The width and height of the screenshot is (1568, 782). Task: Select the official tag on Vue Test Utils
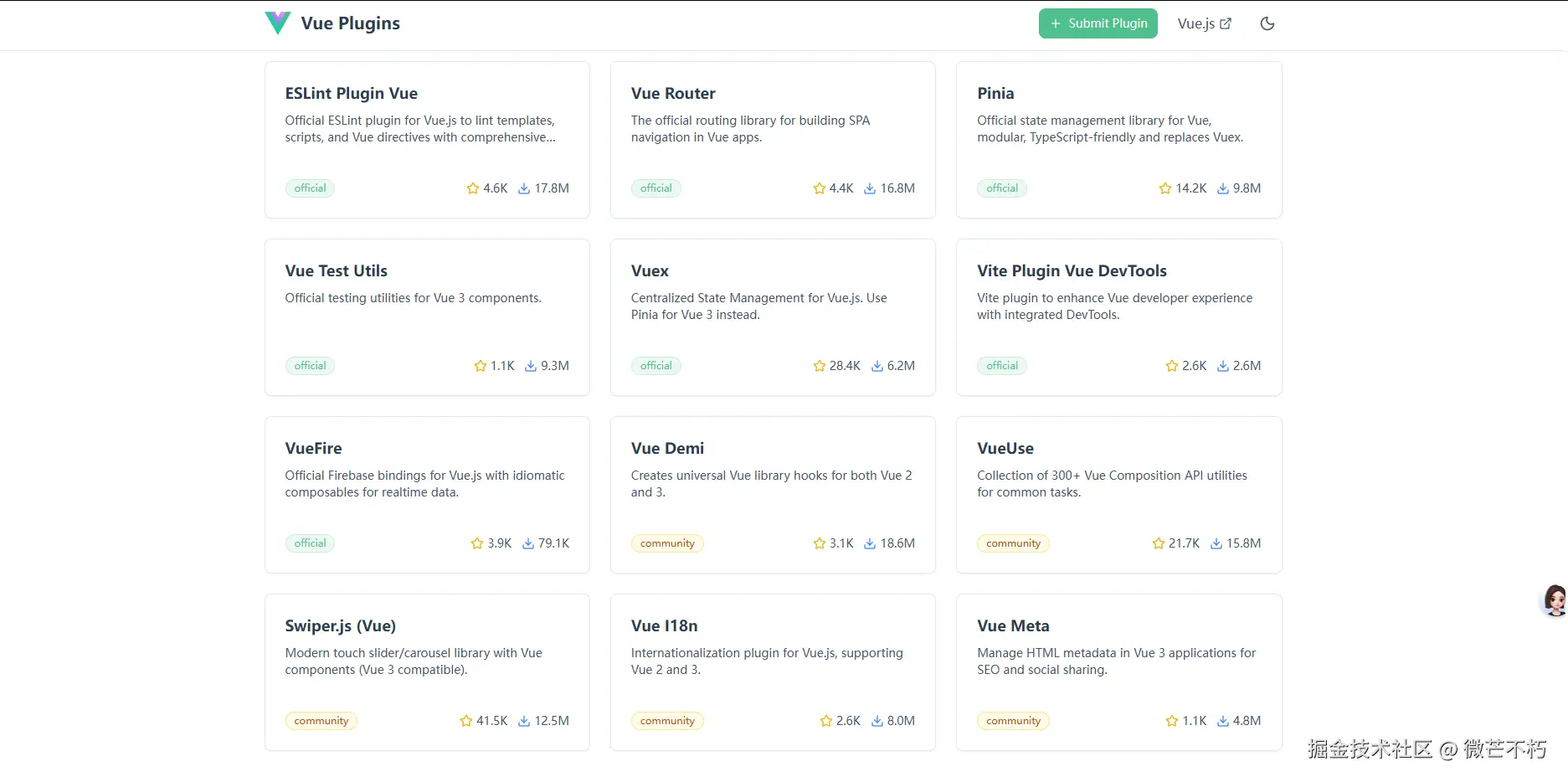coord(310,366)
